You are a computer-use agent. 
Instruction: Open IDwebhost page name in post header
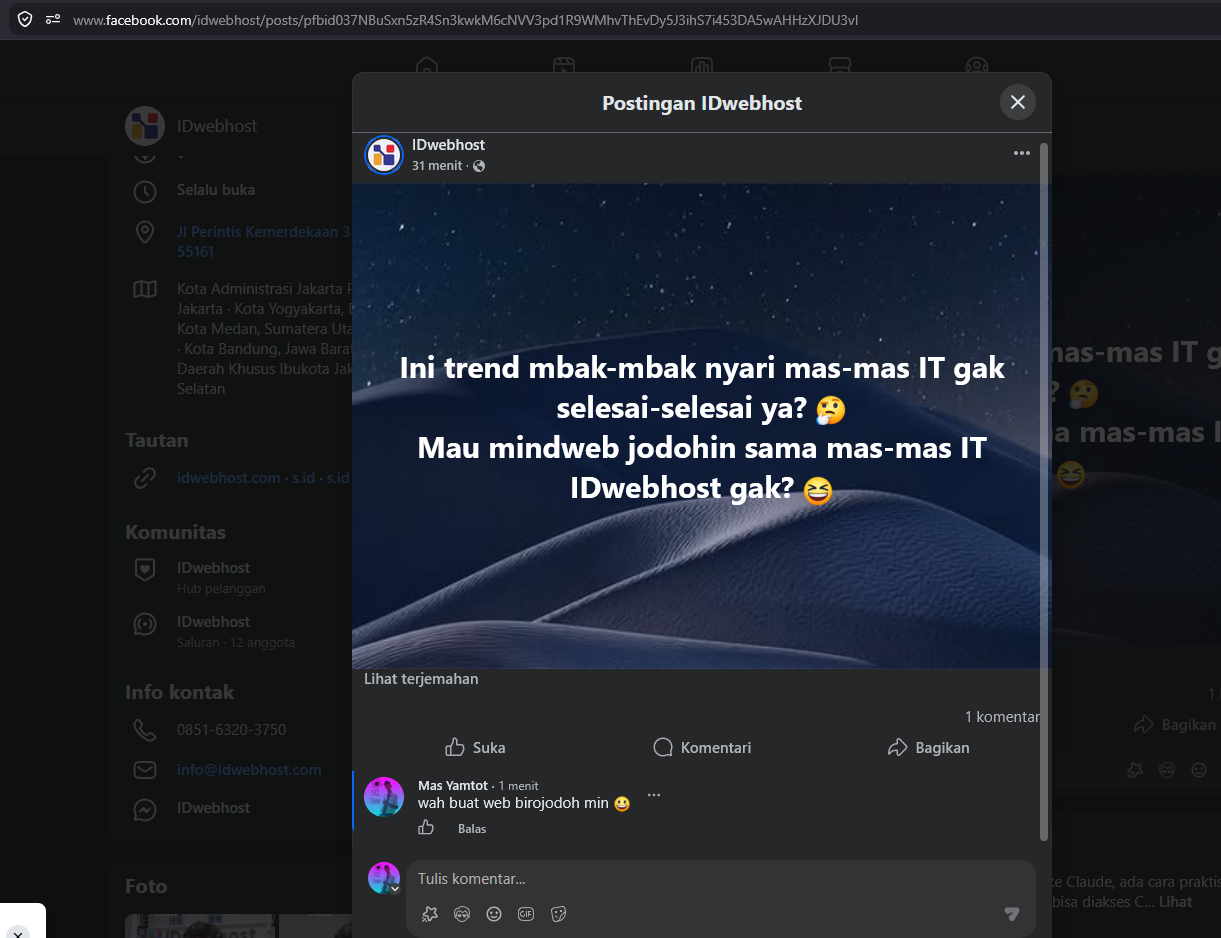tap(448, 145)
